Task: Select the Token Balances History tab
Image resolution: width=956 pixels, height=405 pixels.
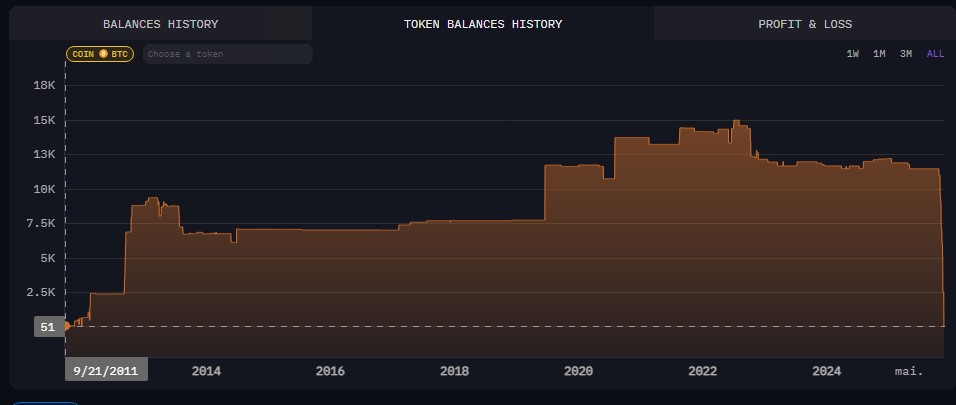Action: (482, 24)
